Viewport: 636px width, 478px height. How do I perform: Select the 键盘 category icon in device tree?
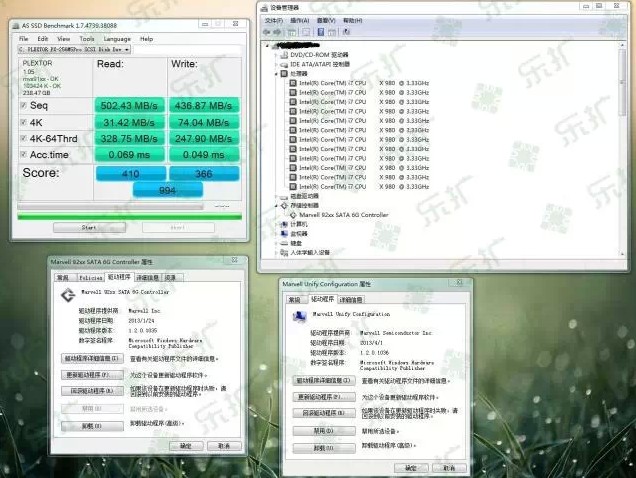pos(284,243)
